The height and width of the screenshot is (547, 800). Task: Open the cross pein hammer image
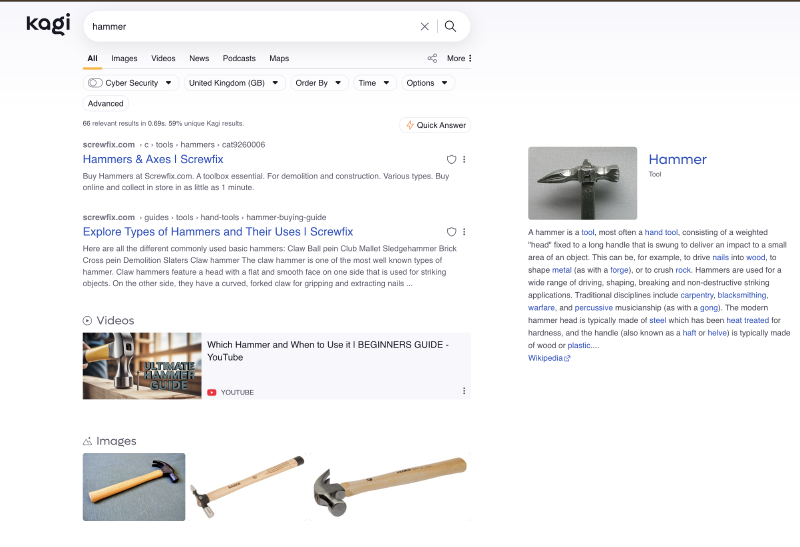coord(247,487)
